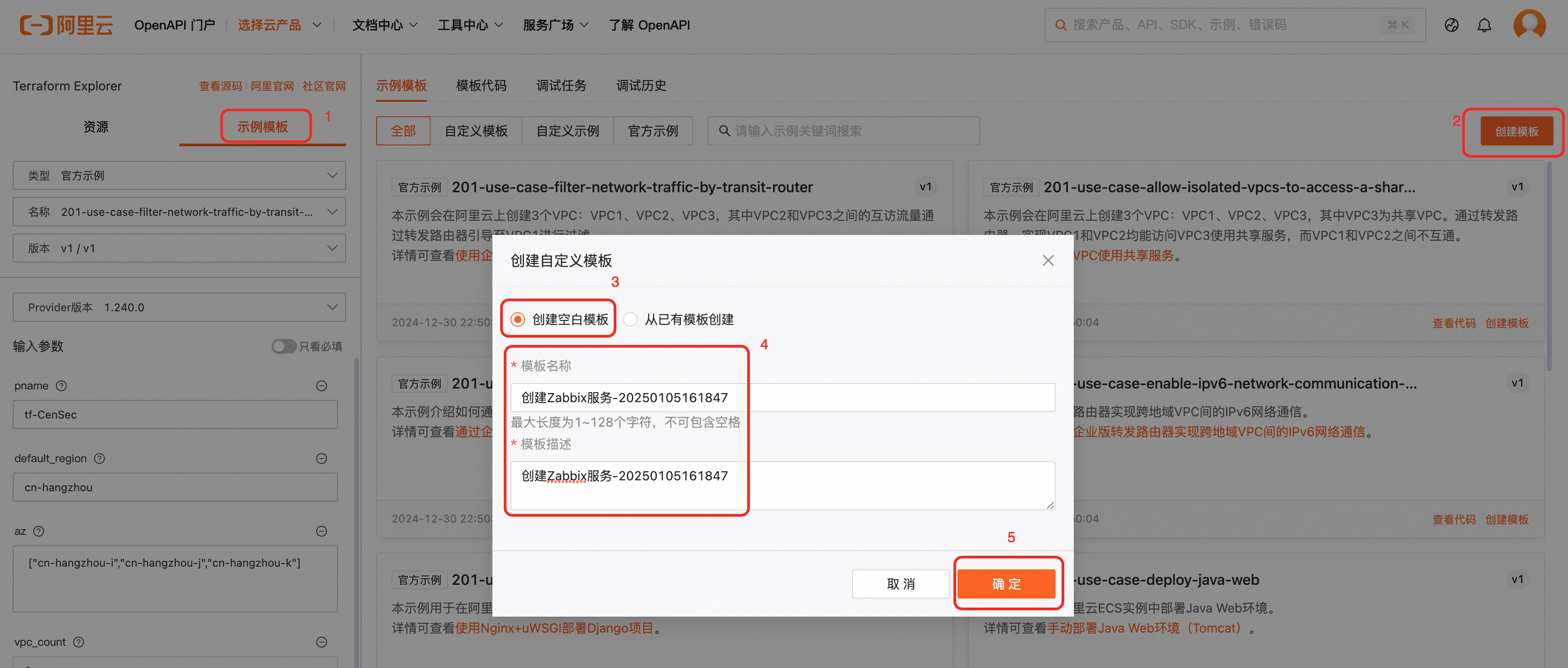Click the OpenAPI 门户 title
Image resolution: width=1568 pixels, height=668 pixels.
pos(174,25)
